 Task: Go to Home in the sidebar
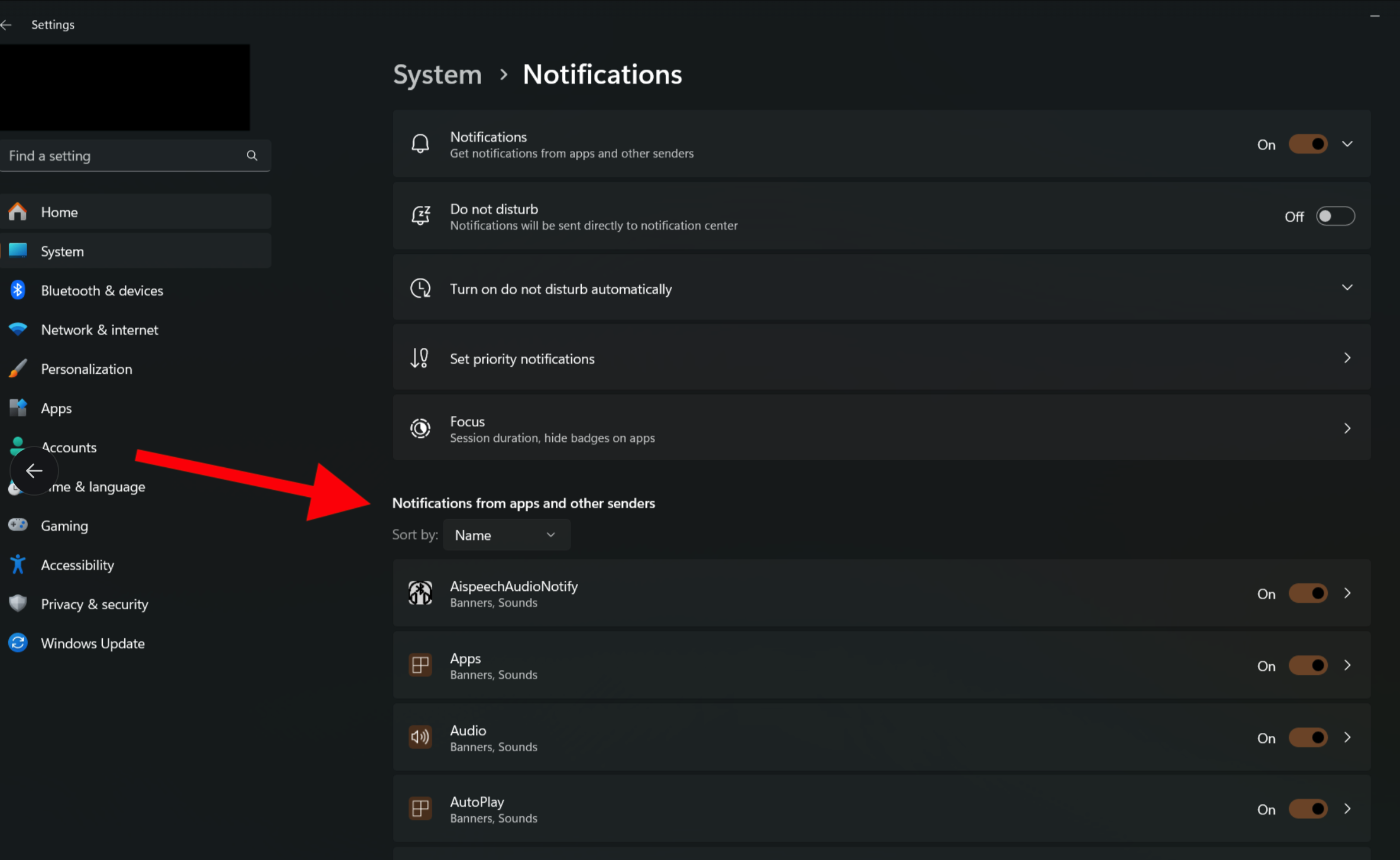coord(135,212)
